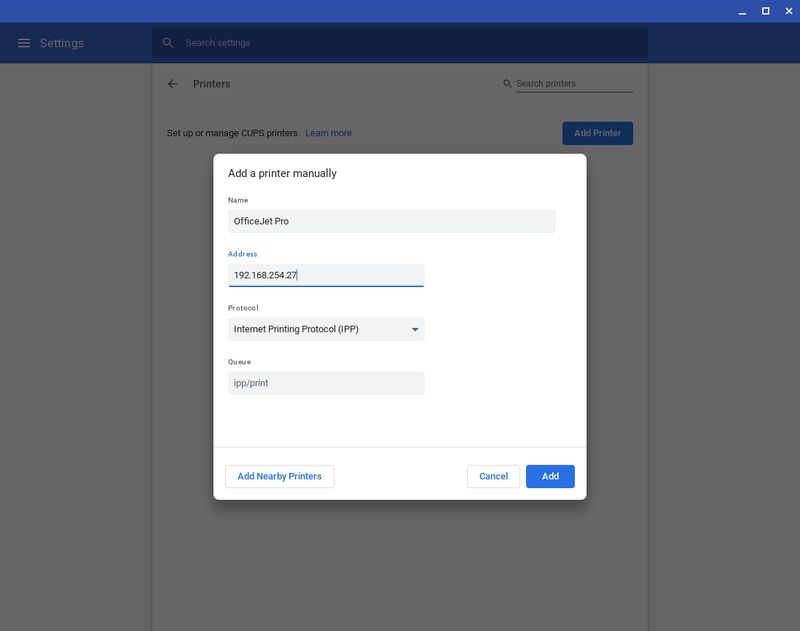Open the Learn more link
800x631 pixels.
tap(328, 133)
